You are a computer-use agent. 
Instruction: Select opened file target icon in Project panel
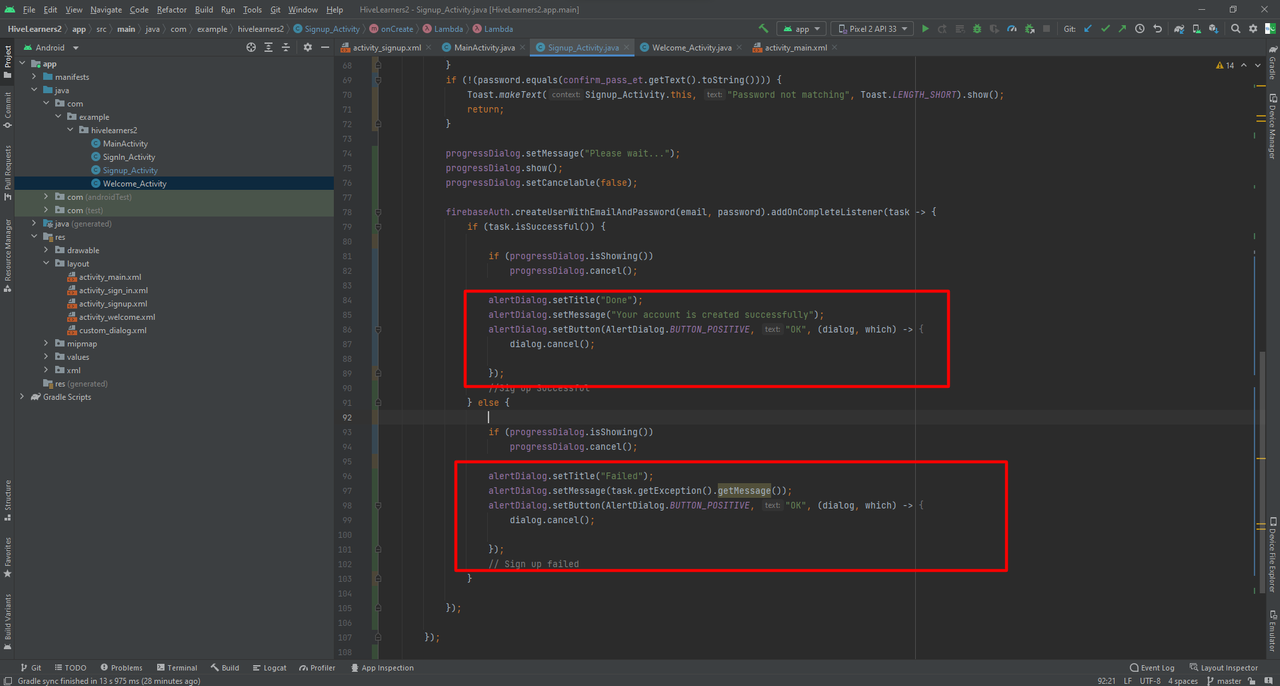(251, 47)
